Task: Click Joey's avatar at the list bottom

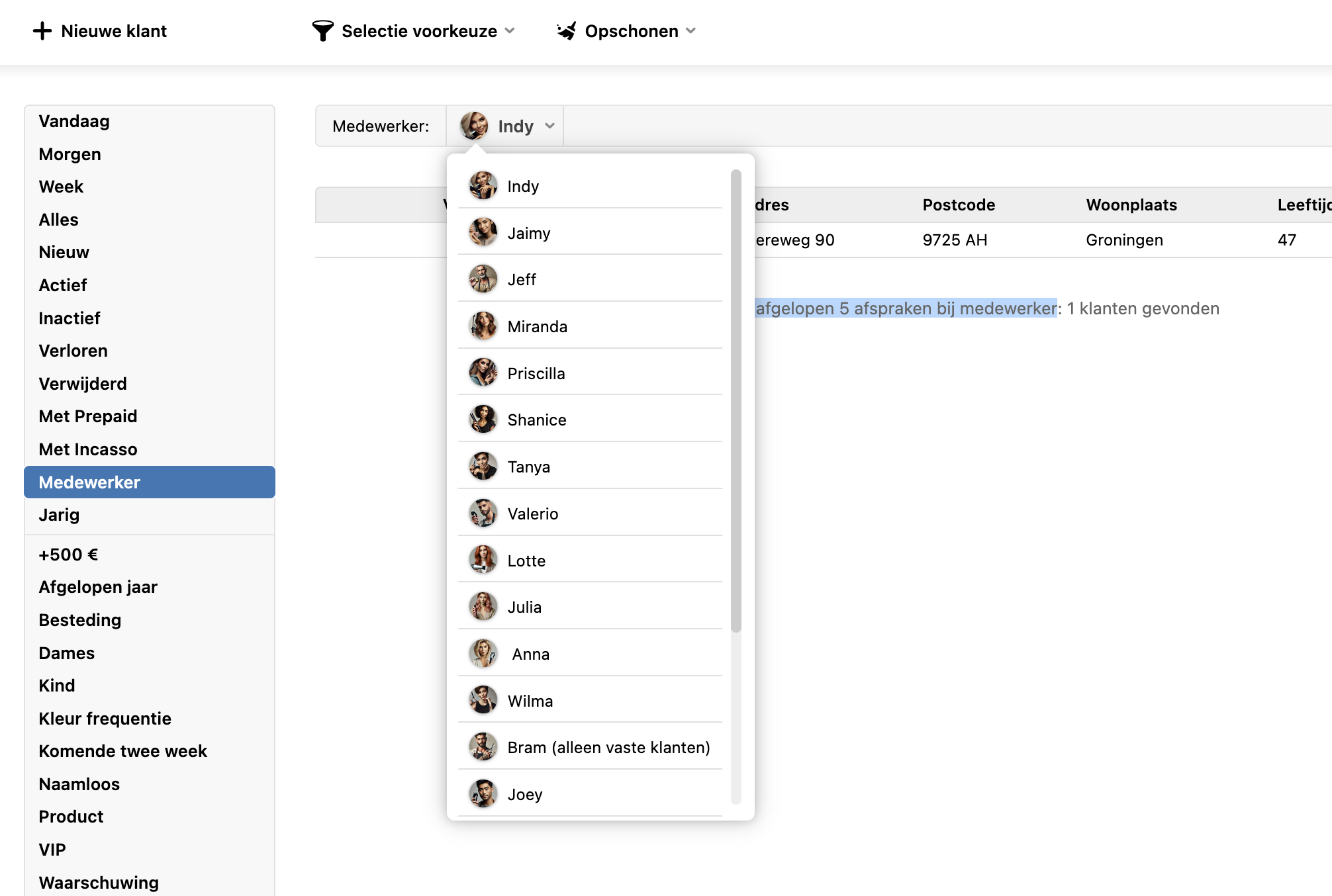Action: (483, 794)
